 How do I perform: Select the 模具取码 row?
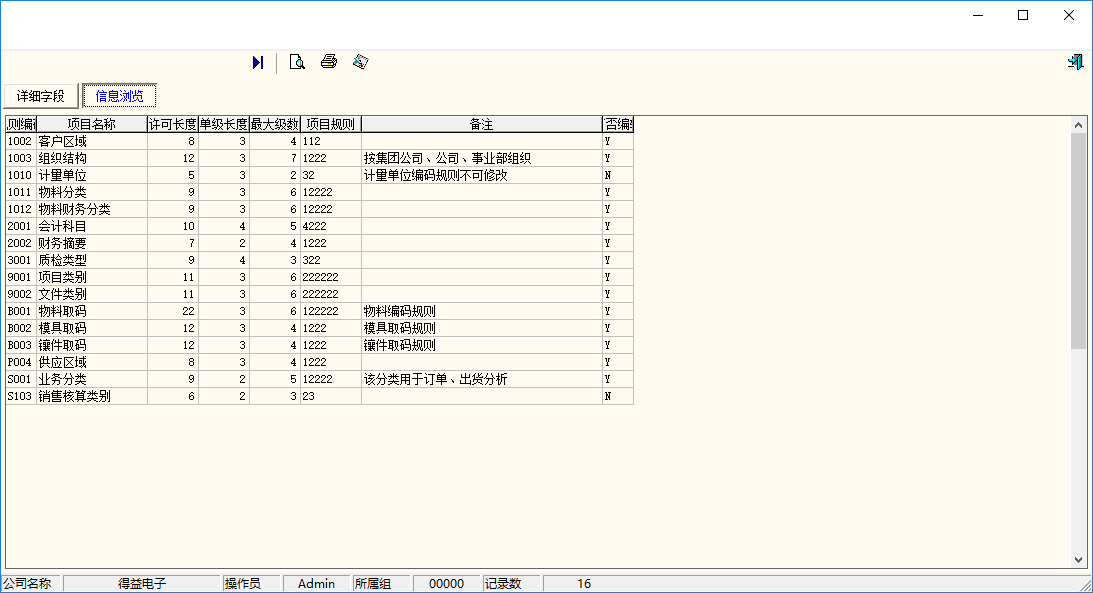click(319, 328)
